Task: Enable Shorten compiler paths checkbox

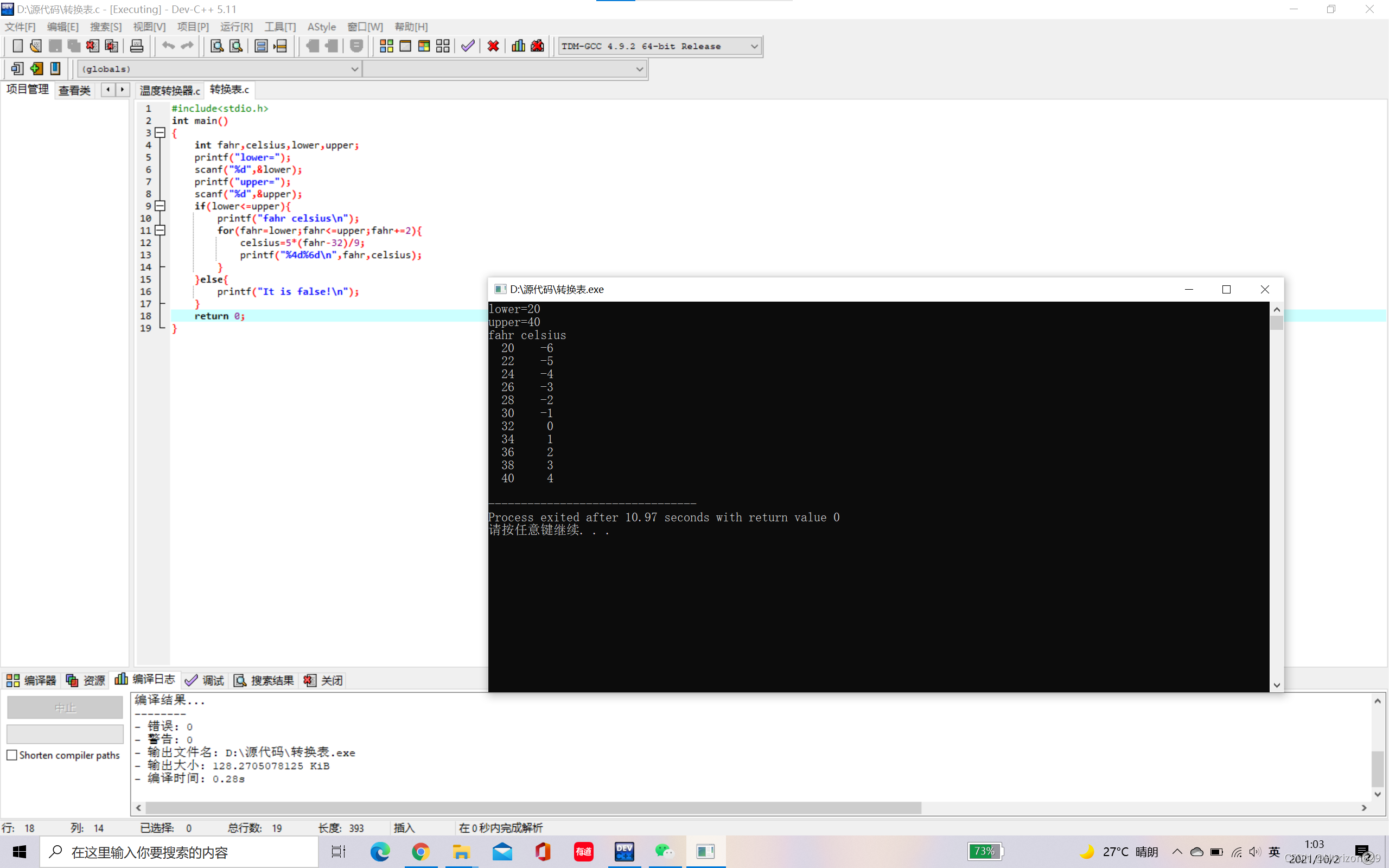Action: coord(12,755)
